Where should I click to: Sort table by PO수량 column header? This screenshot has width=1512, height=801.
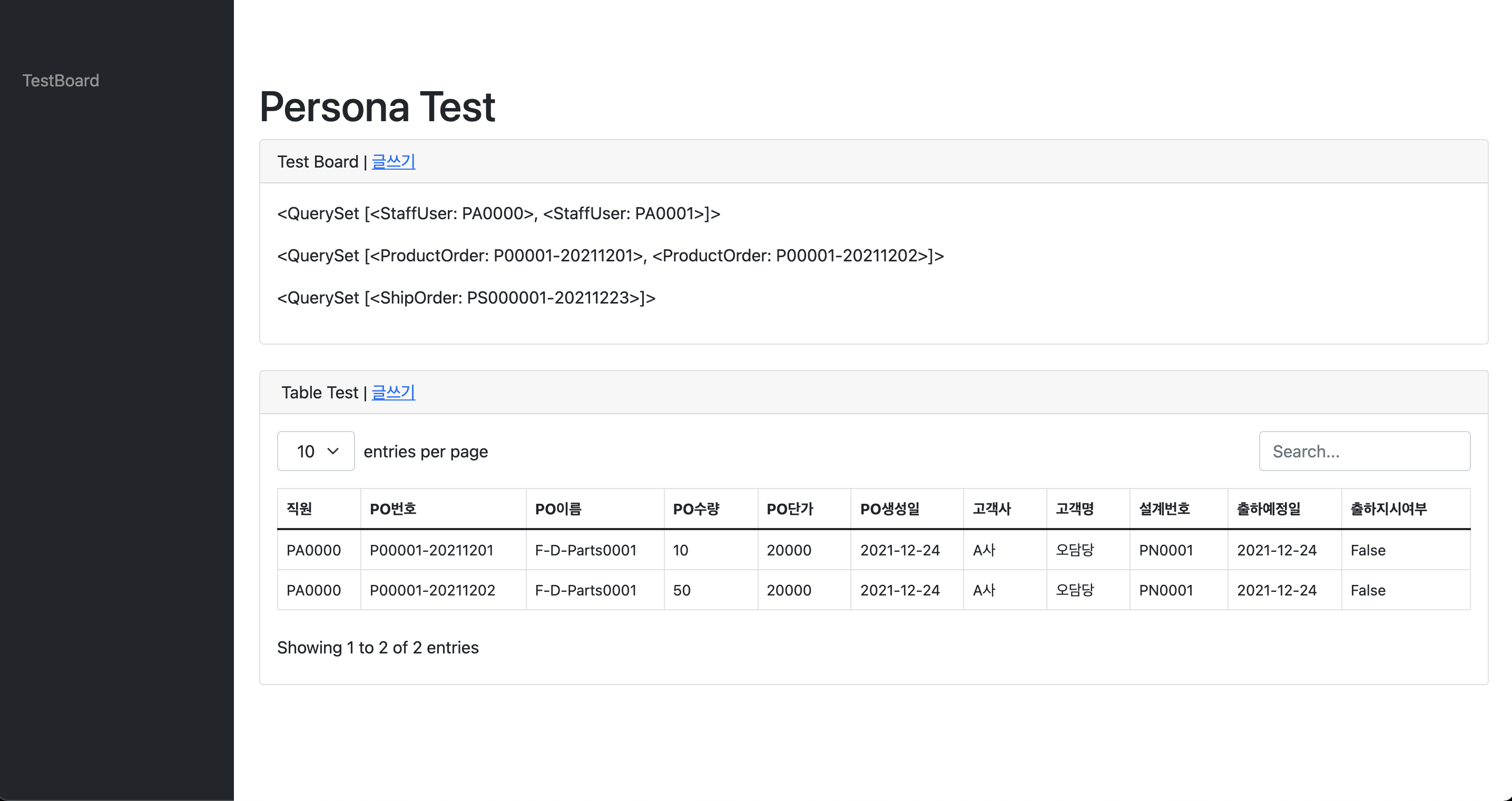695,509
